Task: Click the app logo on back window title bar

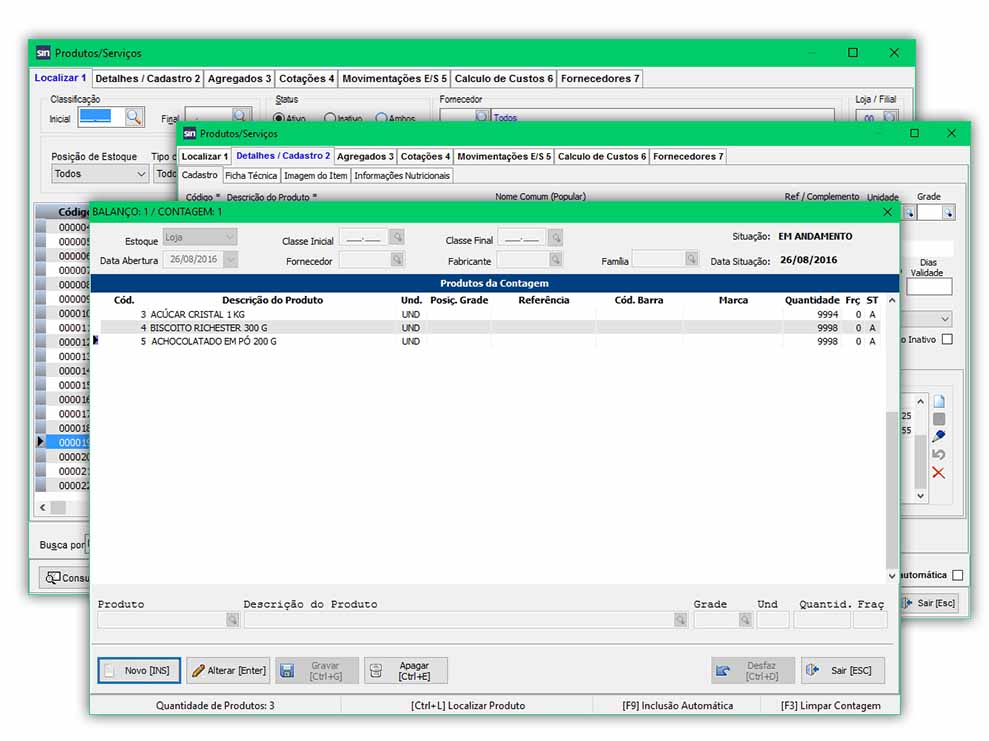Action: point(43,53)
